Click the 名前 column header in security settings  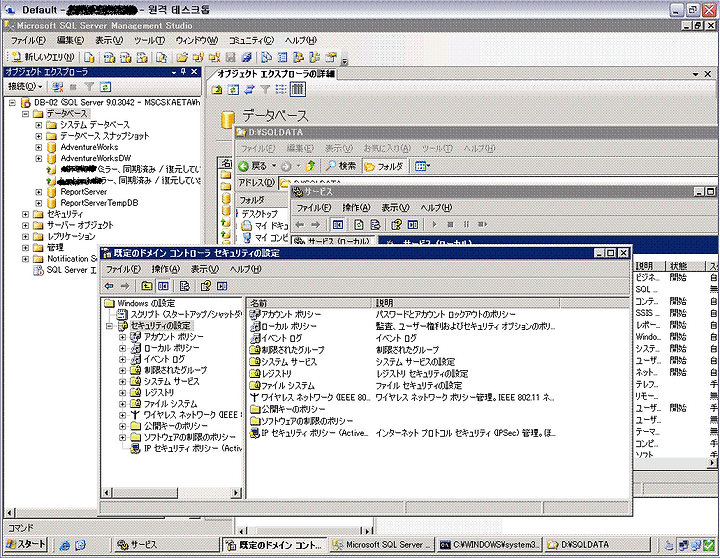(309, 303)
